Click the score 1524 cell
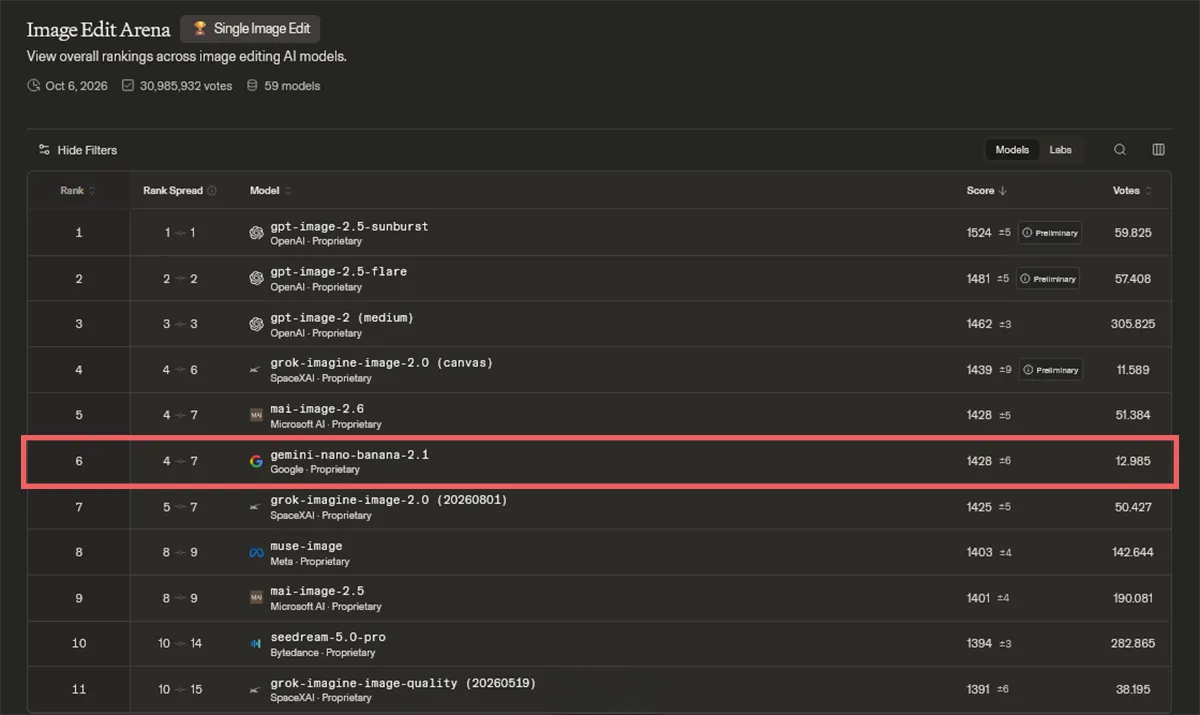This screenshot has width=1200, height=715. click(979, 233)
